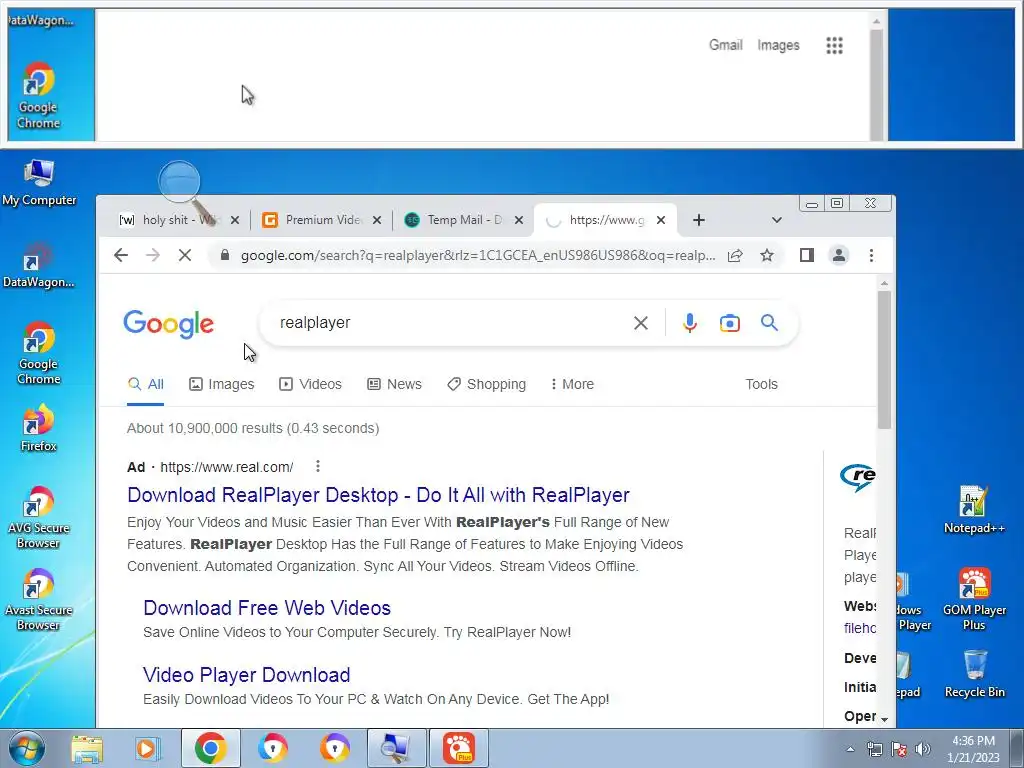1024x768 pixels.
Task: Open the Google Chrome desktop shortcut
Action: tap(39, 353)
